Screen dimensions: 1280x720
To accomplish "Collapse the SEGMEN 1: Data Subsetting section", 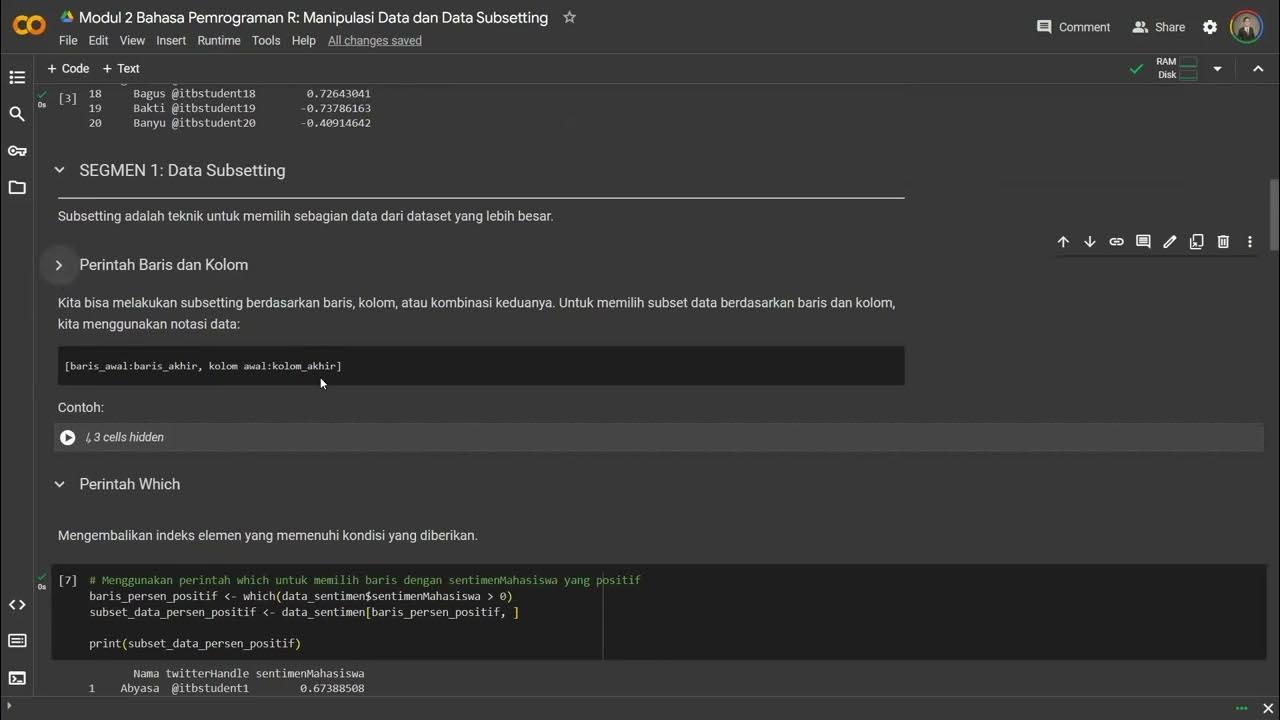I will coord(59,170).
